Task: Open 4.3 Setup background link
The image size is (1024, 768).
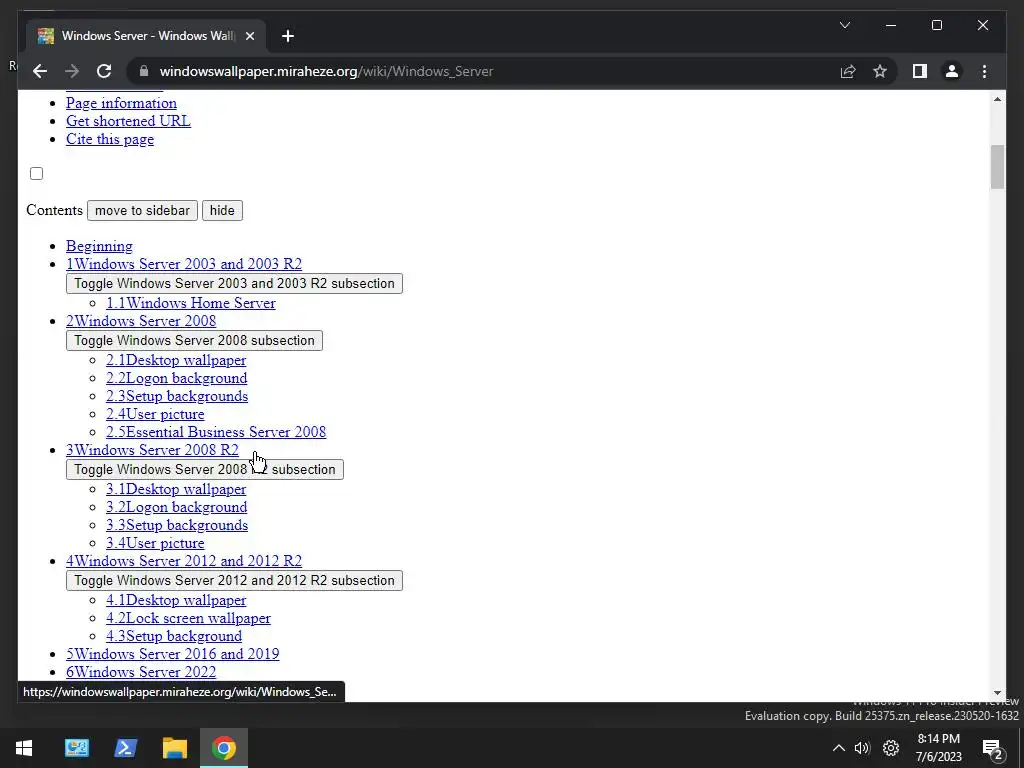Action: coord(174,636)
